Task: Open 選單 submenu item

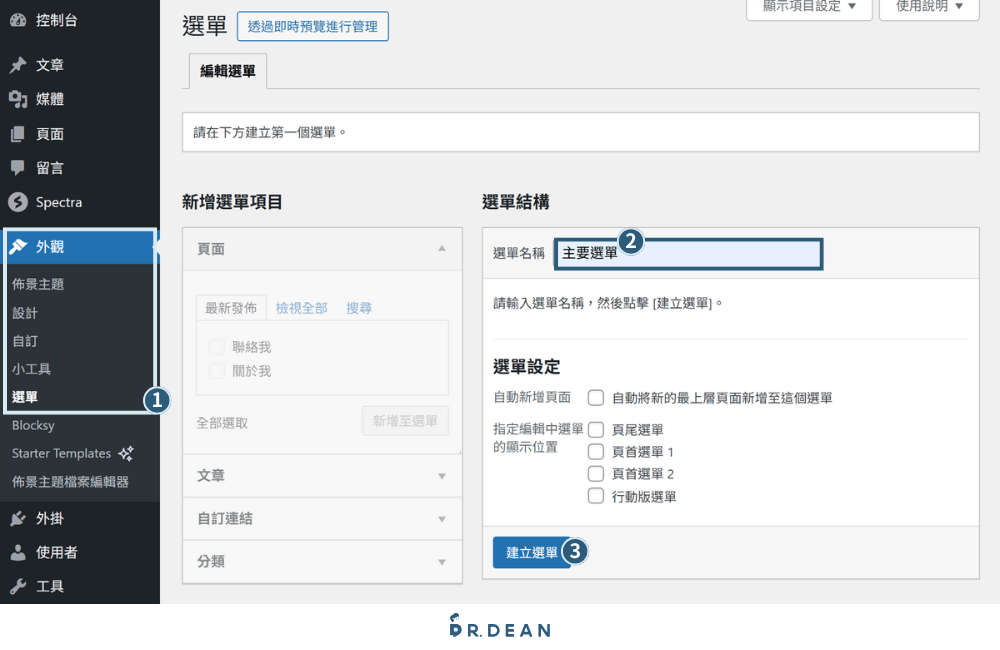Action: pos(25,397)
